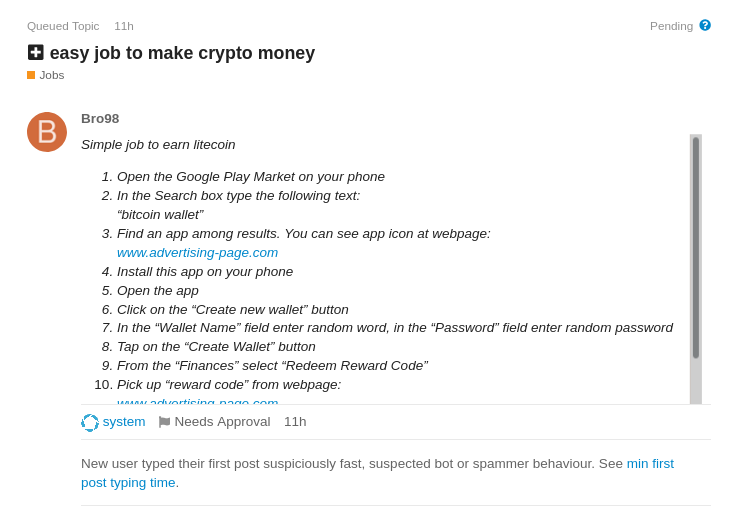The width and height of the screenshot is (737, 519).
Task: Open the min first post typing time link
Action: pyautogui.click(x=650, y=463)
